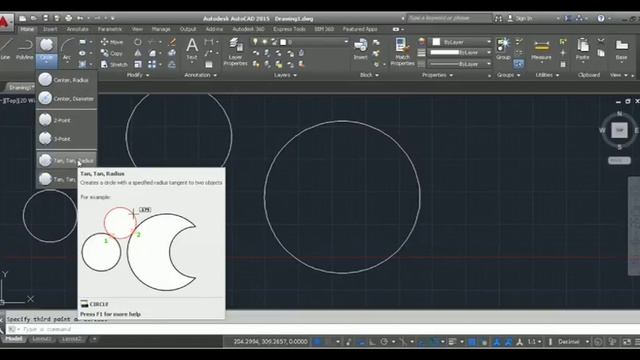Screen dimensions: 640x360
Task: Click the Dimension tool in Annotation panel
Action: pos(209,42)
